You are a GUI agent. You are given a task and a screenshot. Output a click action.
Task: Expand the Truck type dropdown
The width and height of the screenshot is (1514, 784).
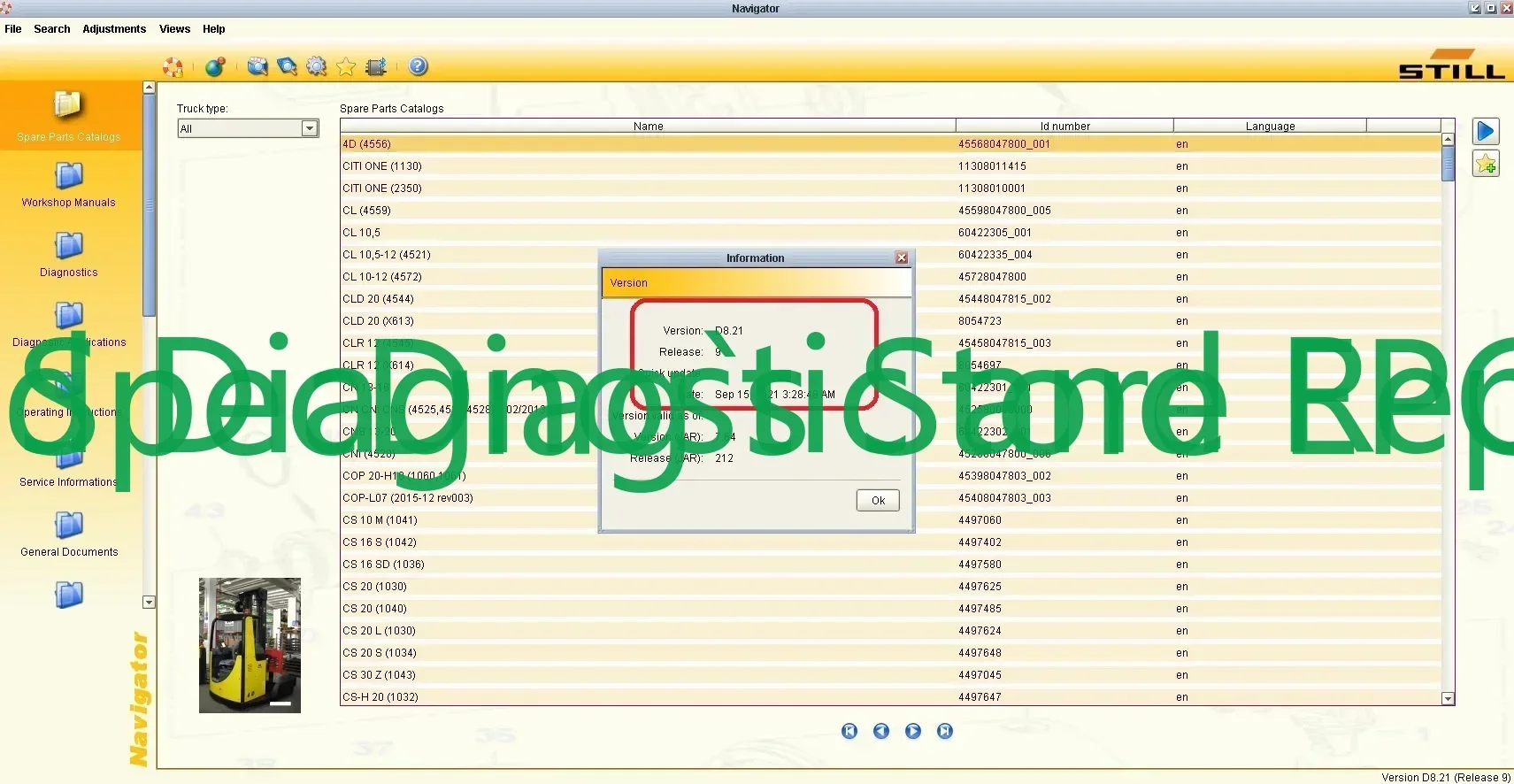(x=309, y=128)
